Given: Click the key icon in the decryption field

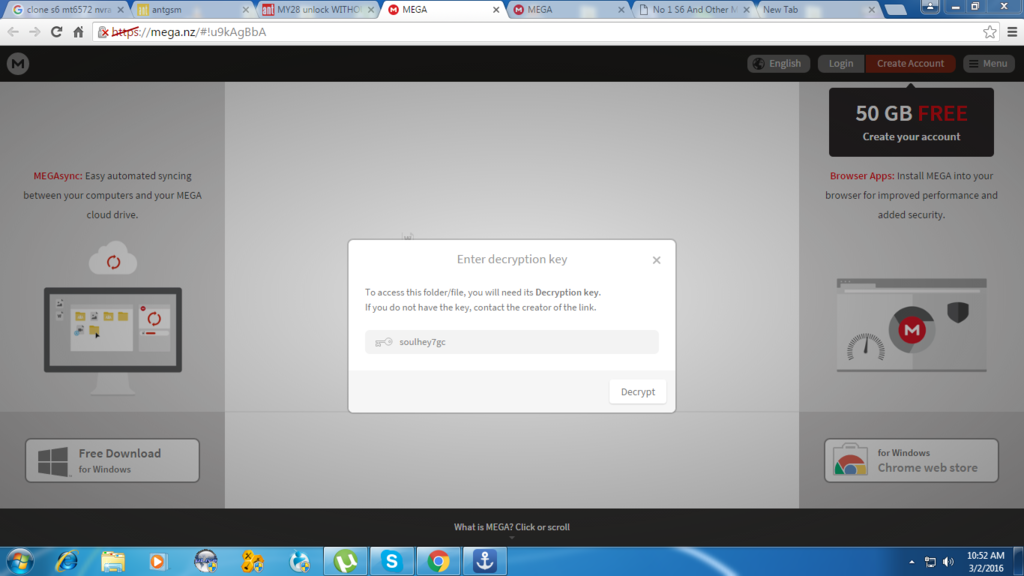Looking at the screenshot, I should pyautogui.click(x=383, y=342).
